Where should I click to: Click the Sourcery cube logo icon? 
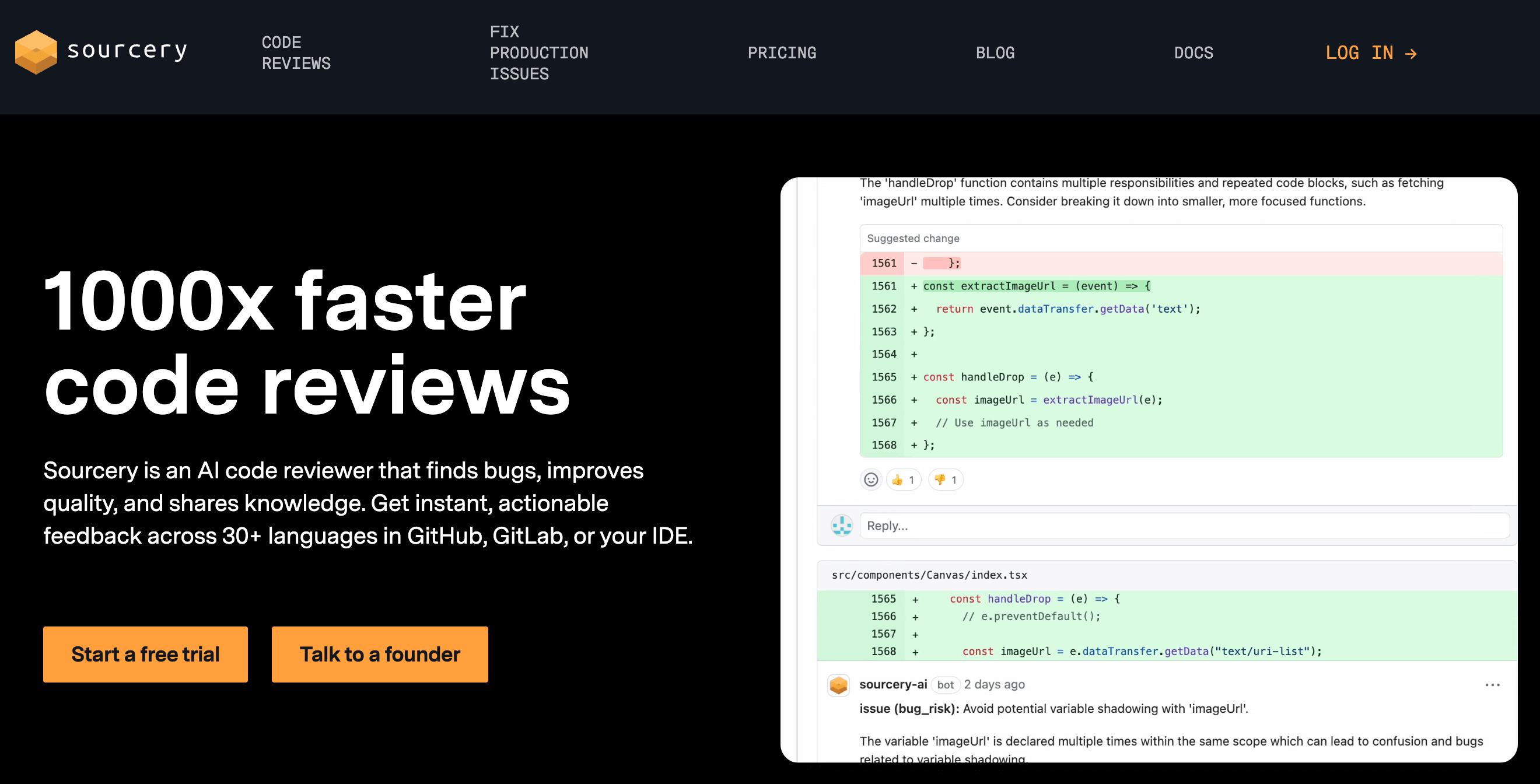pos(36,52)
